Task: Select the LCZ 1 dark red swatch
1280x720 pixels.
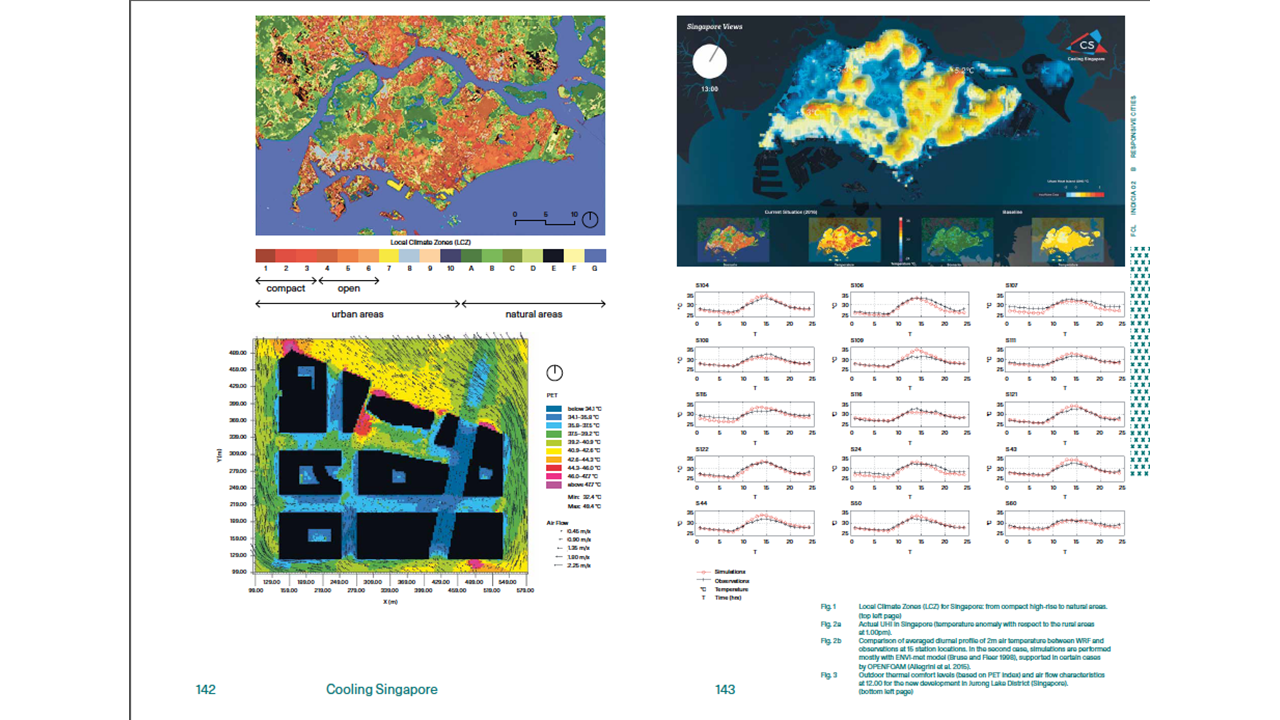Action: [x=266, y=256]
